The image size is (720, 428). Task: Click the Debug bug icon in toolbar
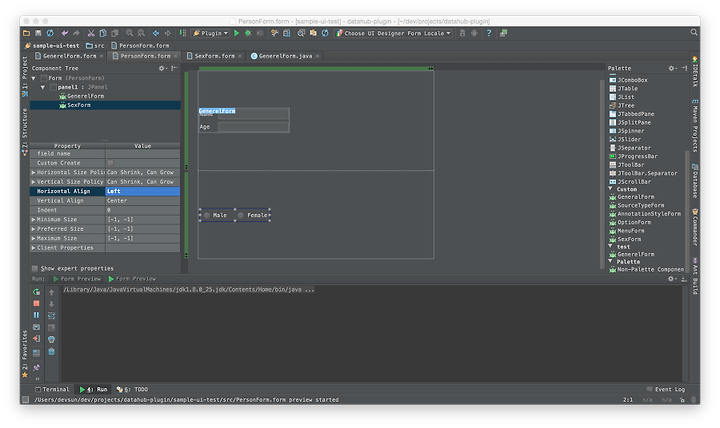248,33
